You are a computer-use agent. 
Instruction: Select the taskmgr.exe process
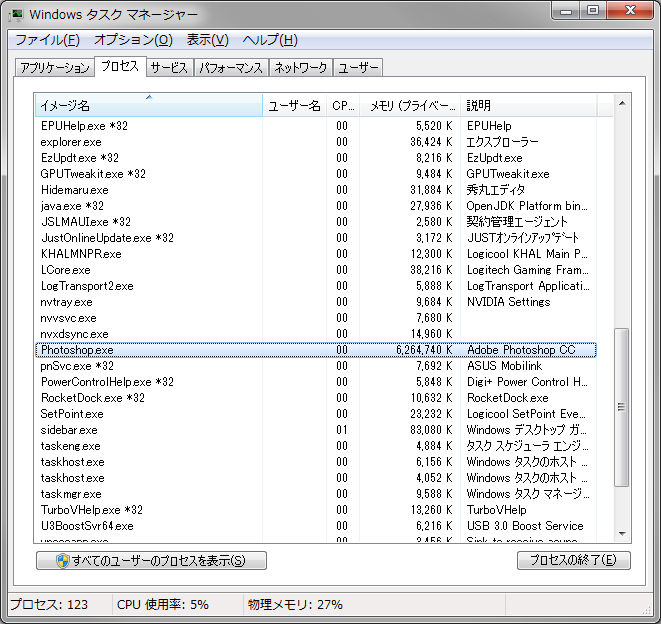(x=316, y=494)
